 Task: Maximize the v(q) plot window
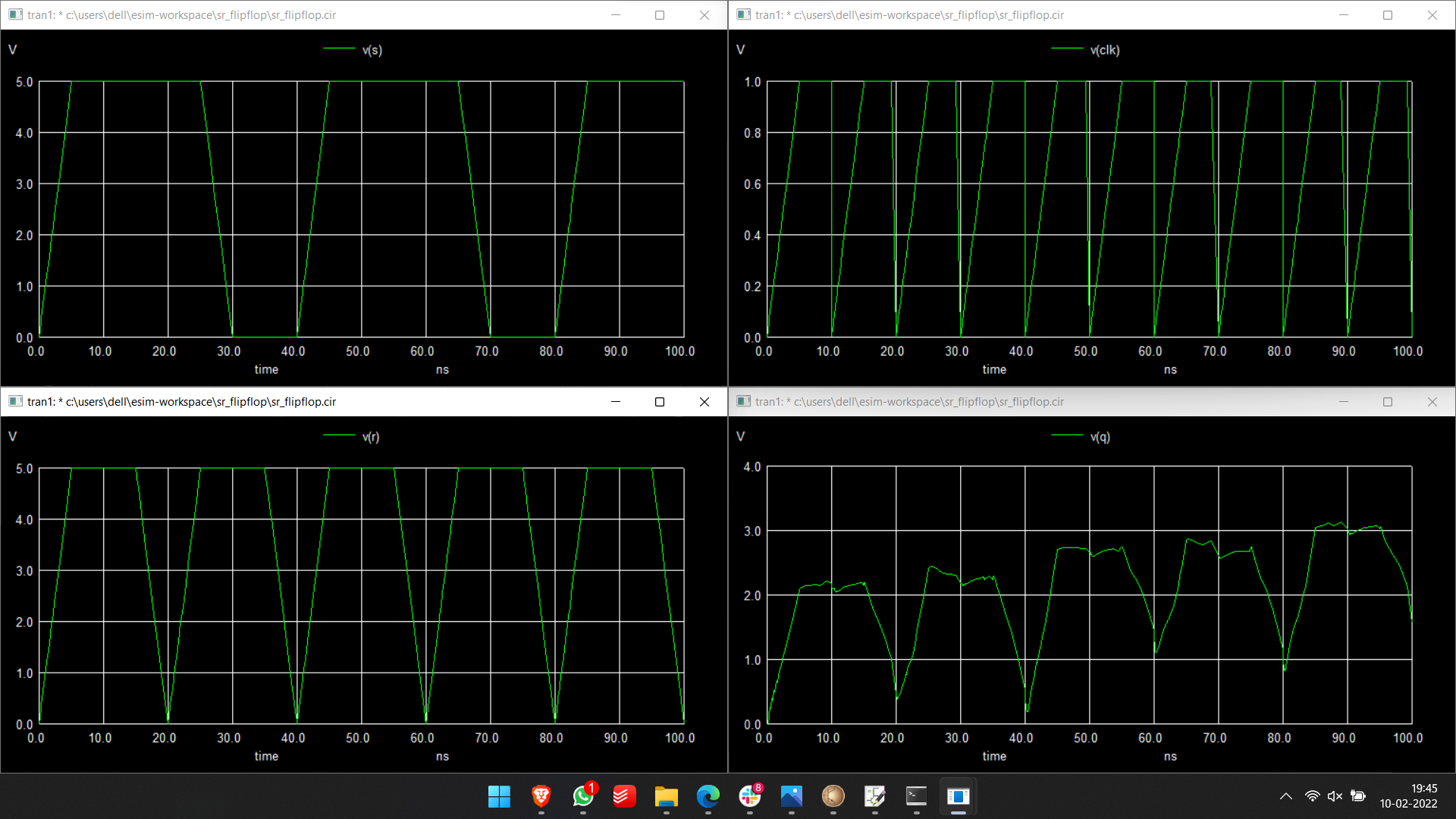(x=1388, y=402)
